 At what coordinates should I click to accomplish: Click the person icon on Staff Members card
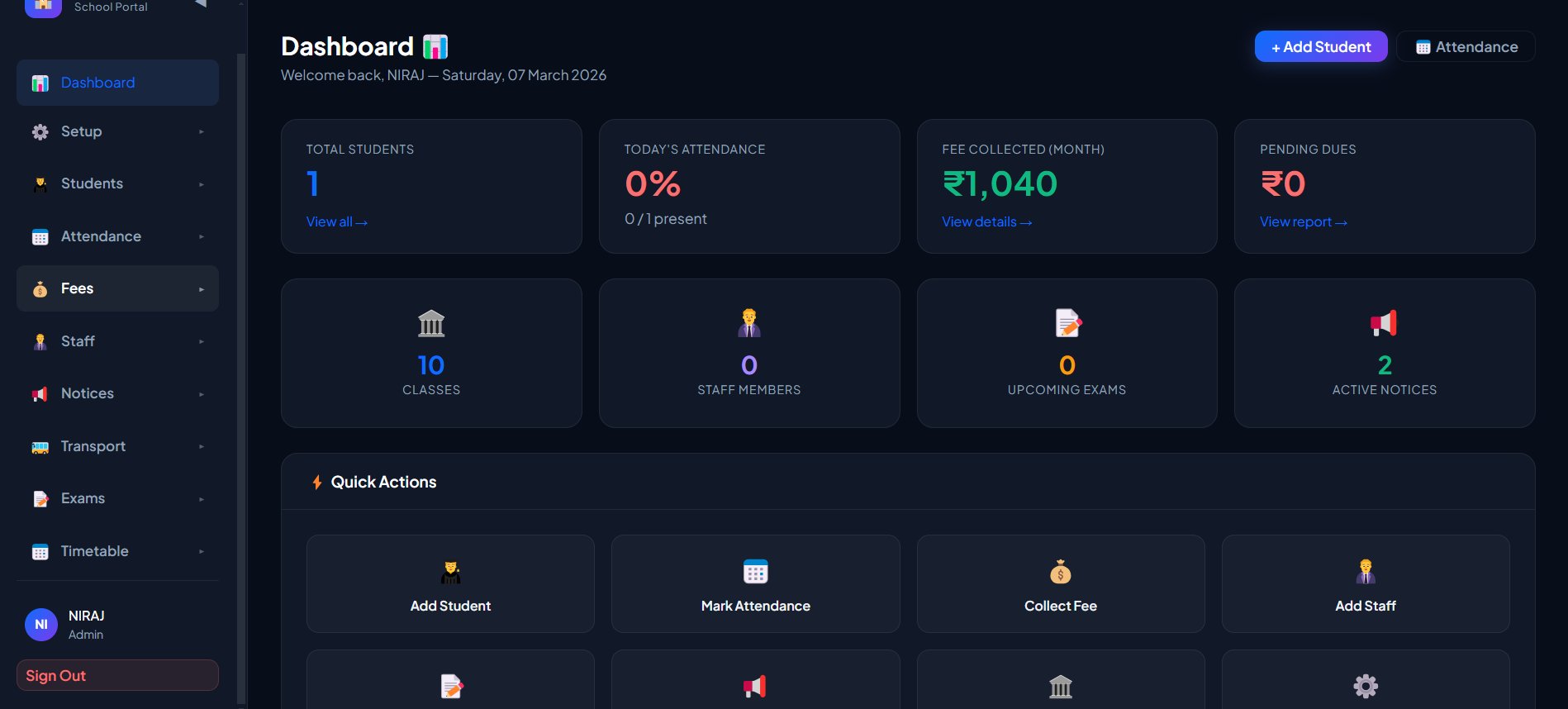(x=749, y=323)
